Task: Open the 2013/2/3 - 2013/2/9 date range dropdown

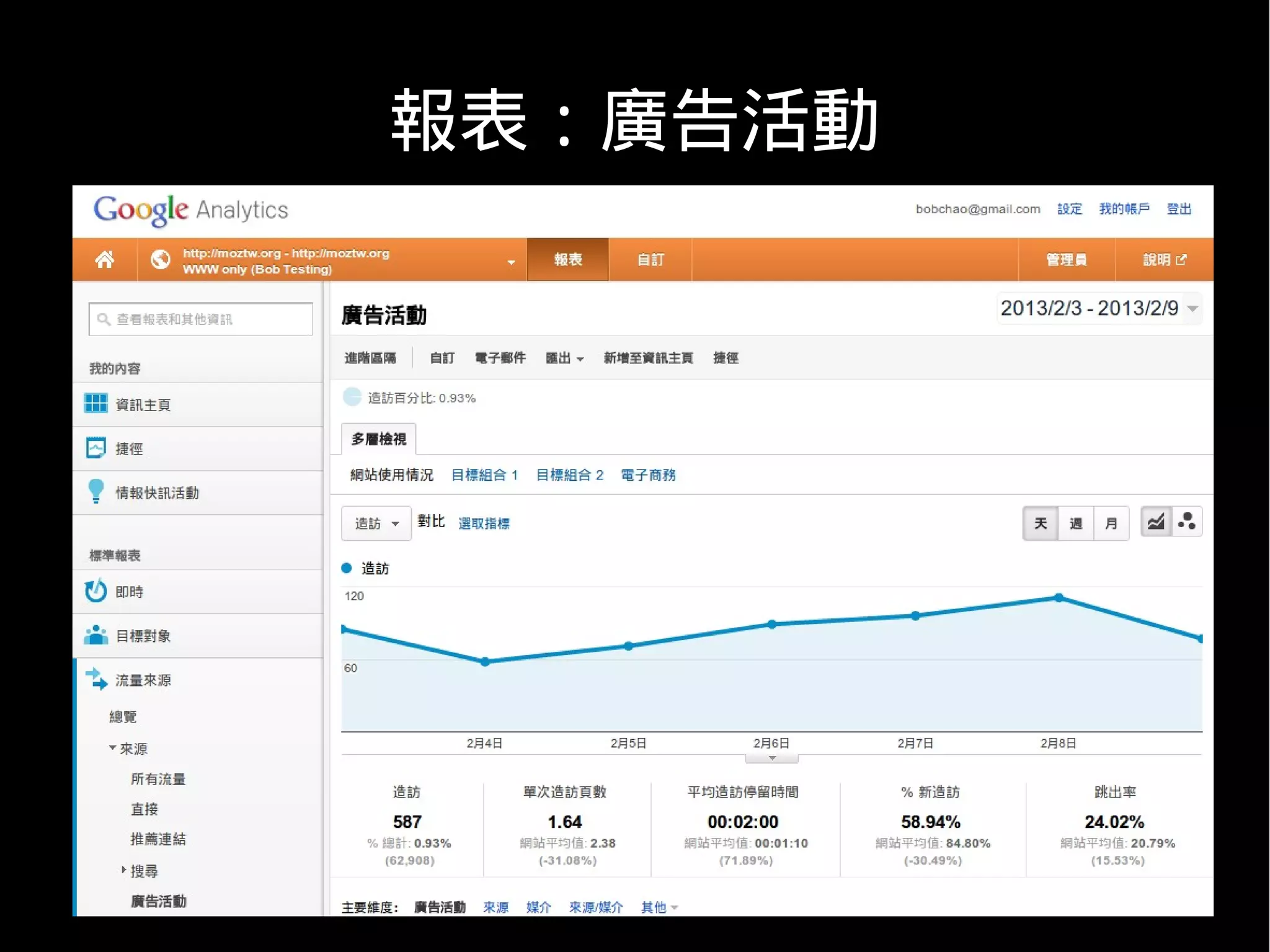Action: click(x=1099, y=308)
